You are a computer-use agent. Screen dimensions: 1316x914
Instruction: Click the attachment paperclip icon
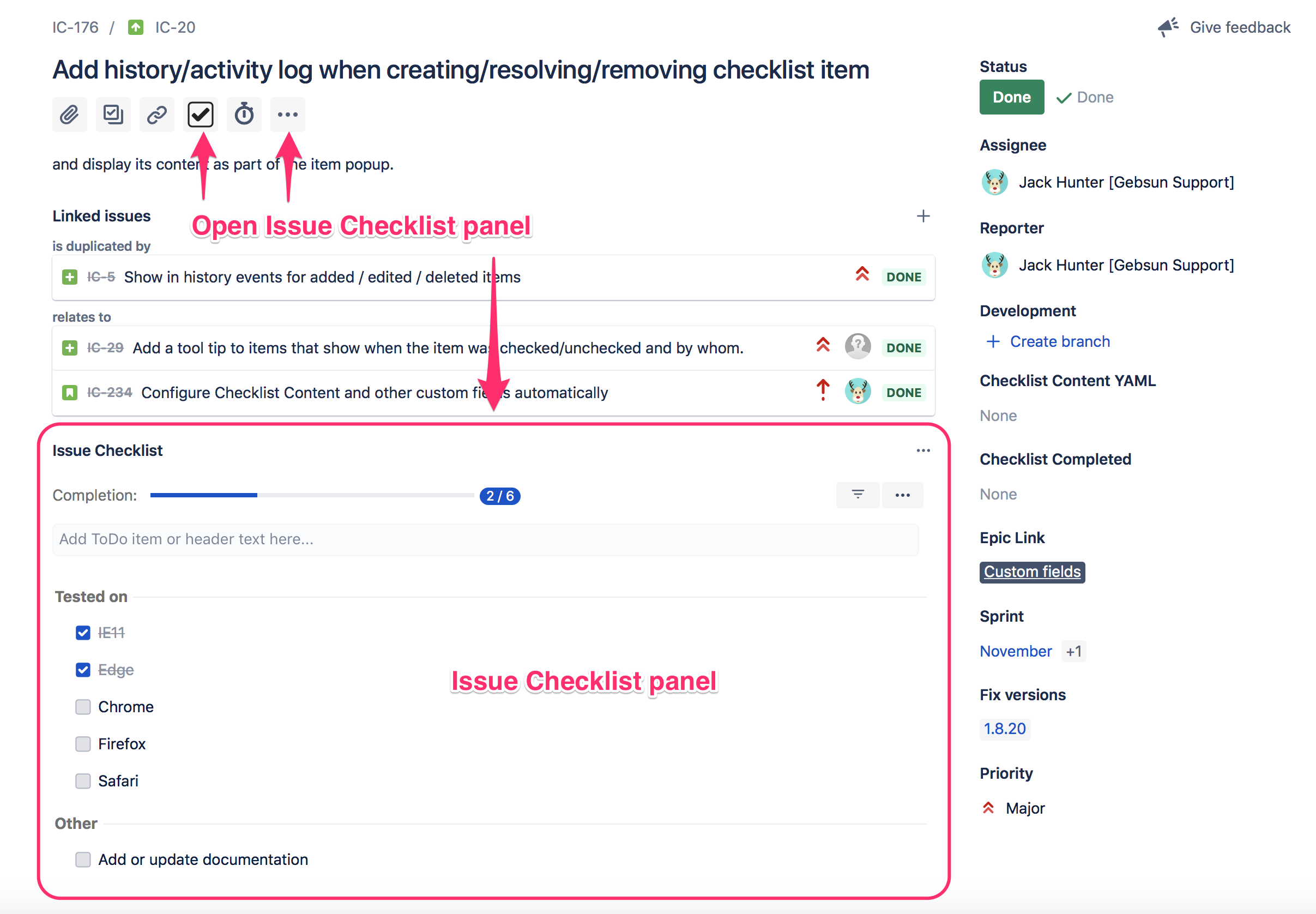point(68,114)
